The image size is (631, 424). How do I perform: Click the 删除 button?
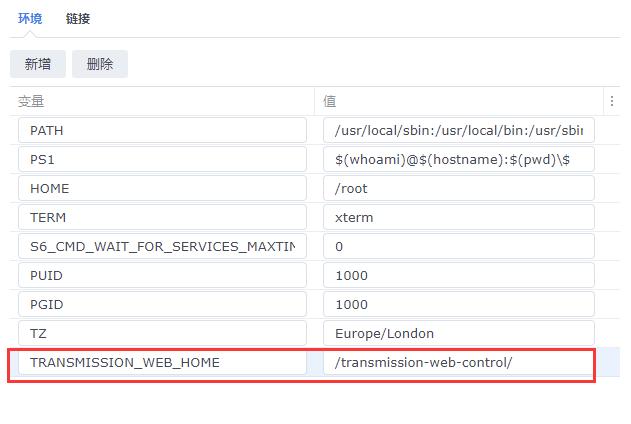pyautogui.click(x=99, y=64)
